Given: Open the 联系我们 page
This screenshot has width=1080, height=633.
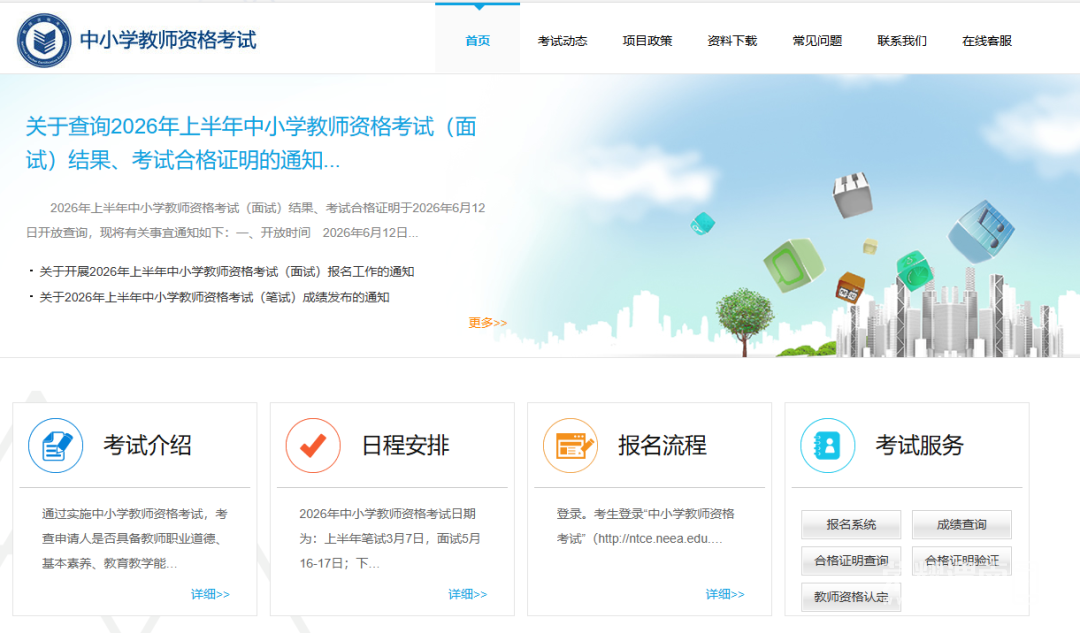Looking at the screenshot, I should point(902,41).
